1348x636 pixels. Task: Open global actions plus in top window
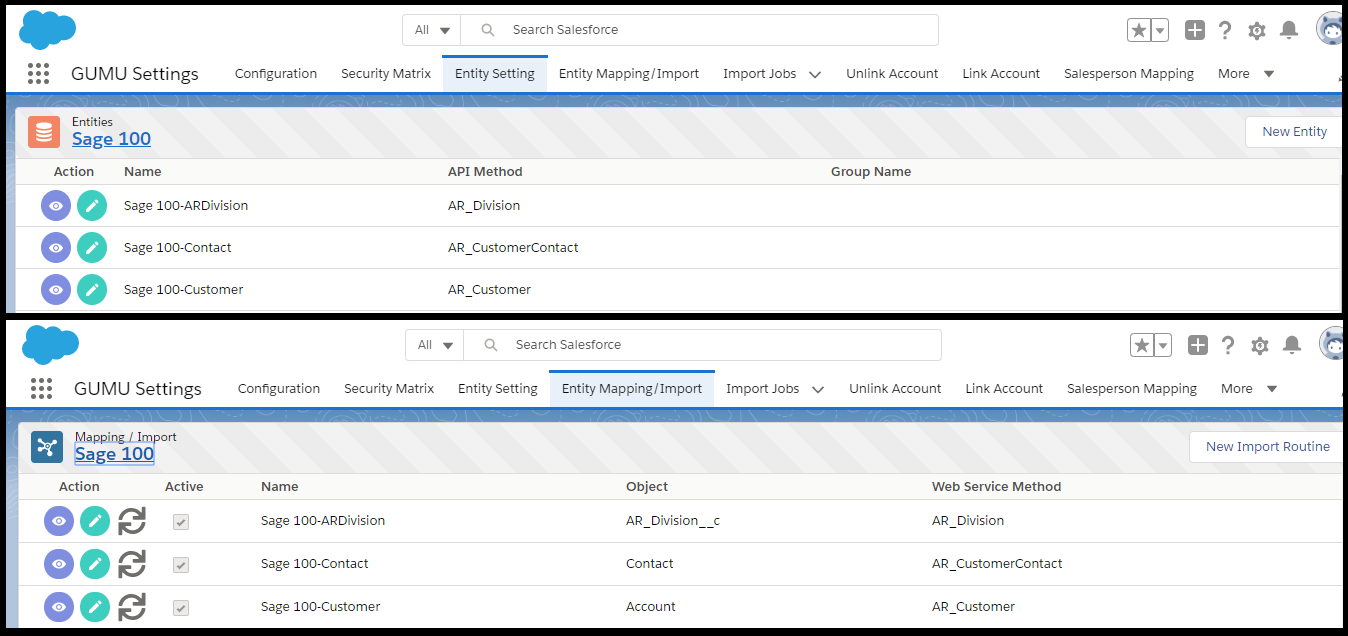1195,30
